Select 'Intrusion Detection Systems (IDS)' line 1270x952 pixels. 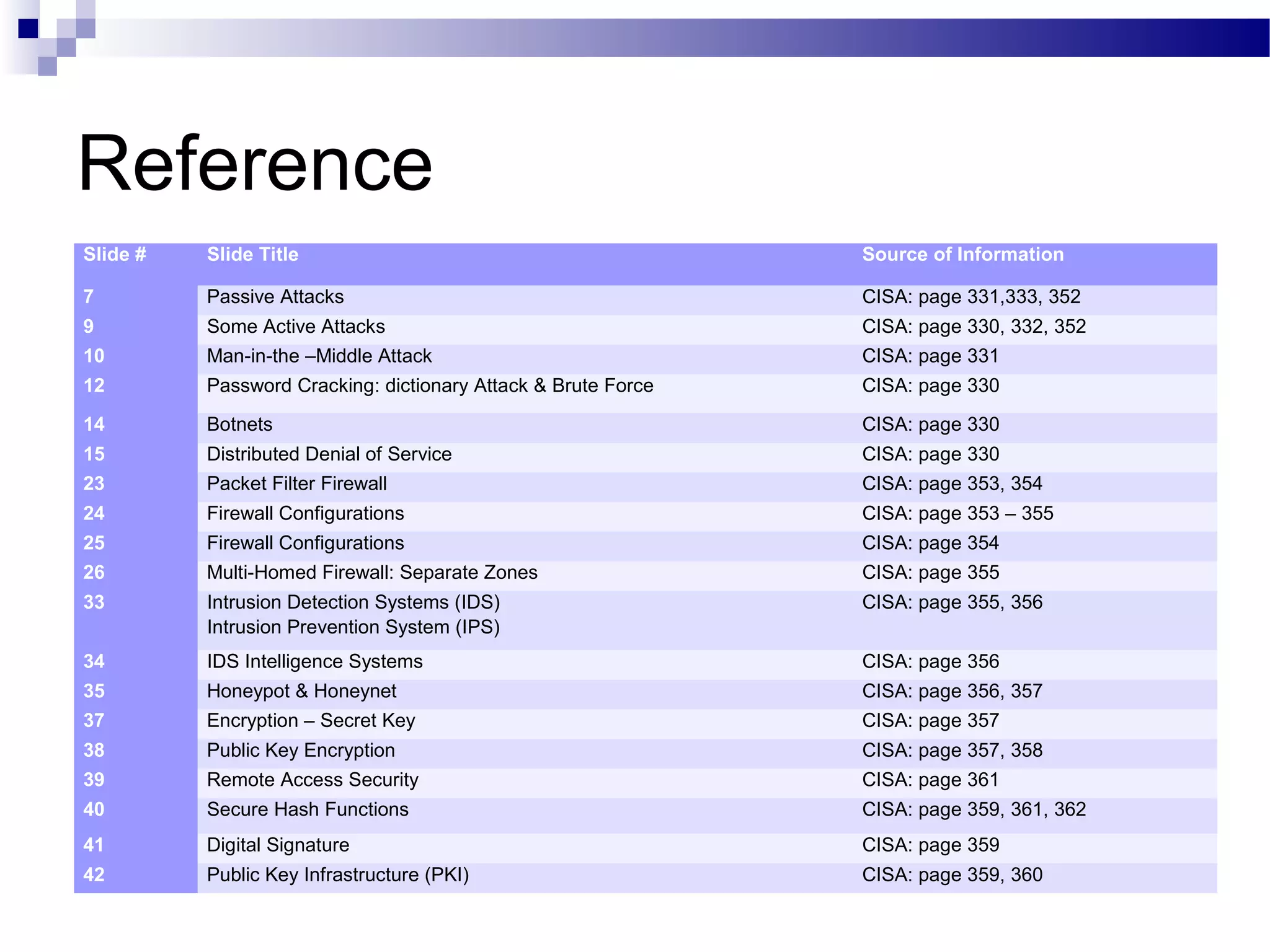pyautogui.click(x=353, y=602)
